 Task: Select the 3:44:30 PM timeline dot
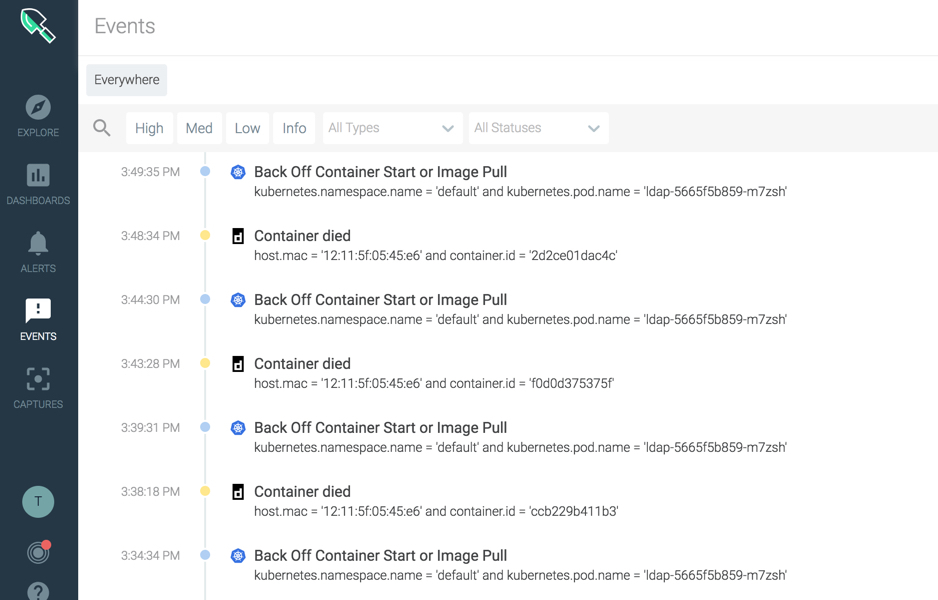coord(205,299)
